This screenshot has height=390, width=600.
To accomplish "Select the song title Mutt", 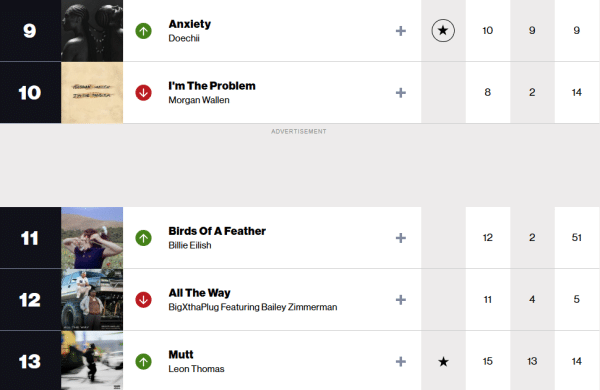I will 181,354.
